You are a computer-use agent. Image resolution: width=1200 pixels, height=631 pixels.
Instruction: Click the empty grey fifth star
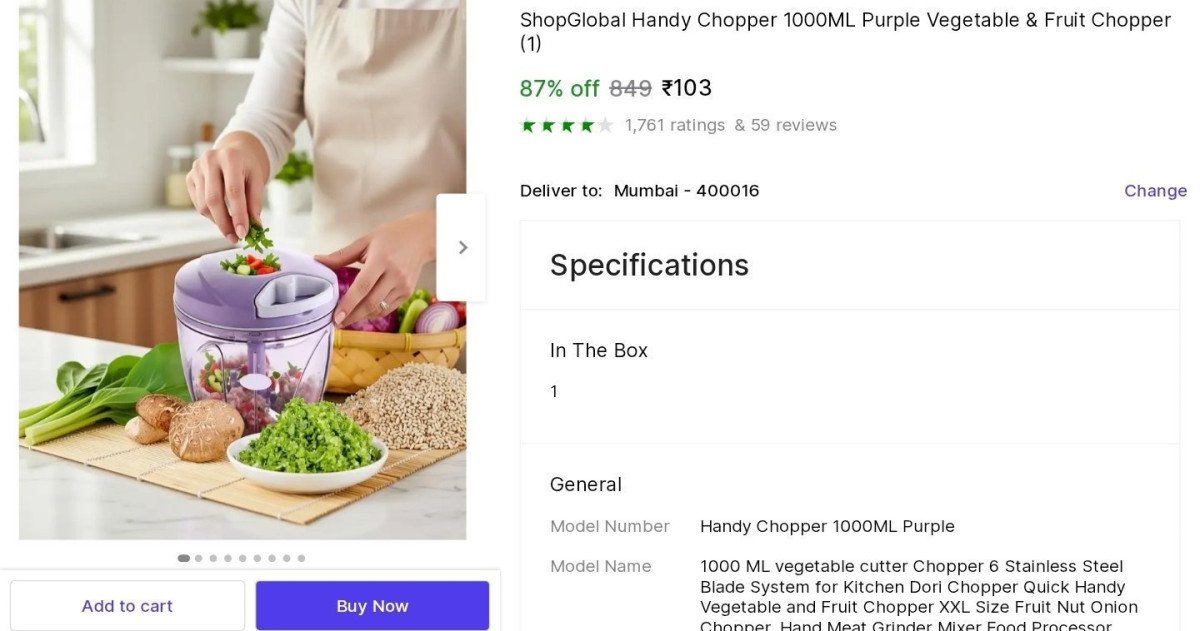[604, 125]
